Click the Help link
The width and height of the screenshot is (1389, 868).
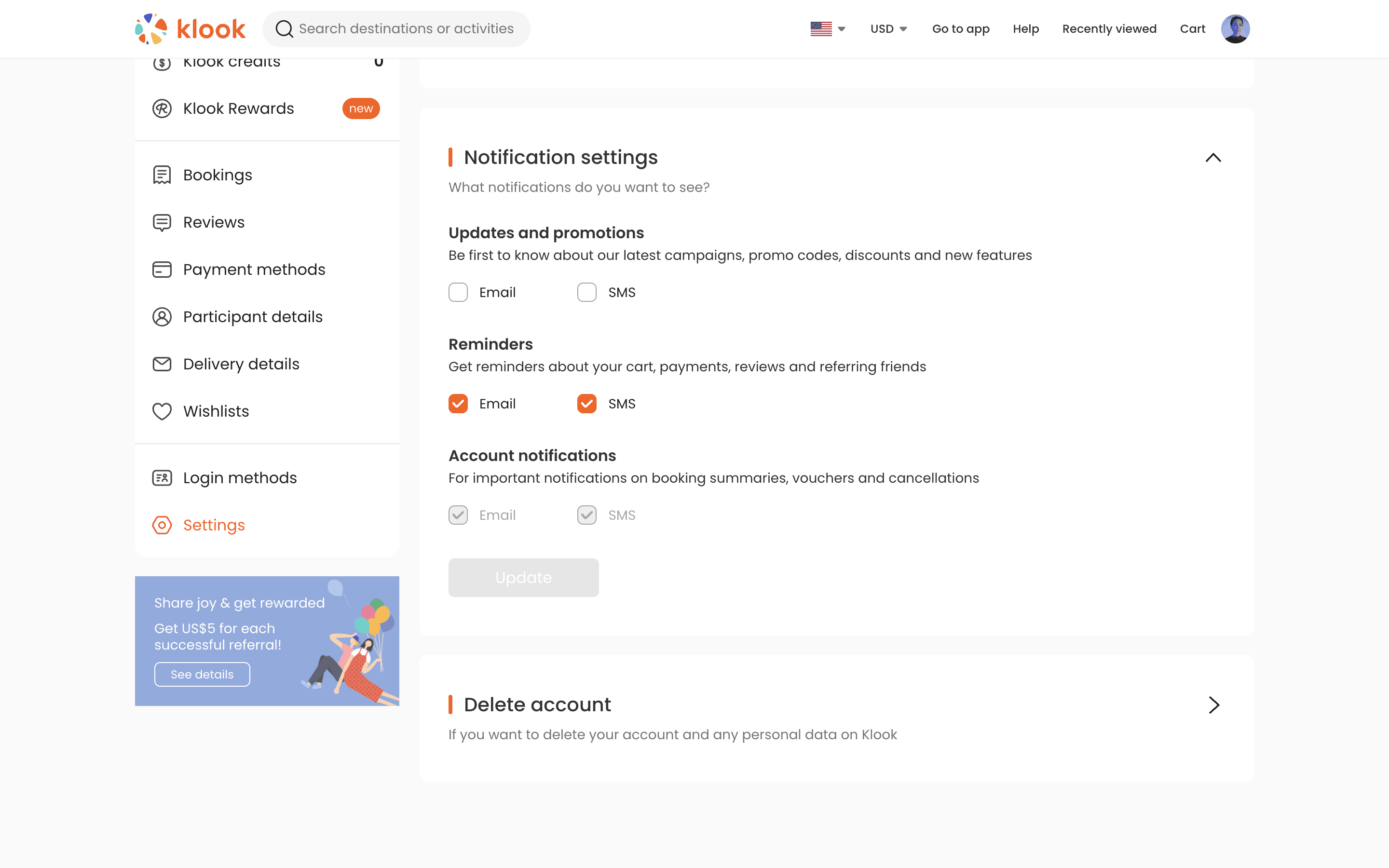1026,29
